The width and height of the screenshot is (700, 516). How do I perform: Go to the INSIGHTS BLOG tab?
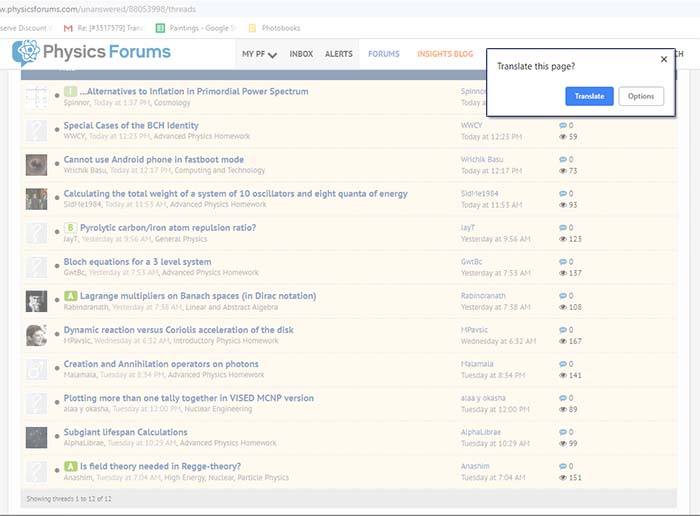coord(445,54)
